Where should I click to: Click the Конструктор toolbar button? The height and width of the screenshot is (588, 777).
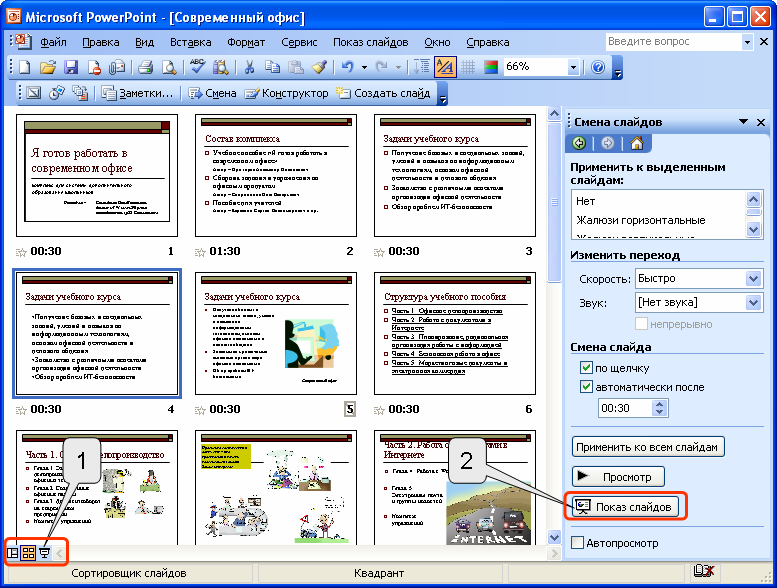[x=286, y=93]
